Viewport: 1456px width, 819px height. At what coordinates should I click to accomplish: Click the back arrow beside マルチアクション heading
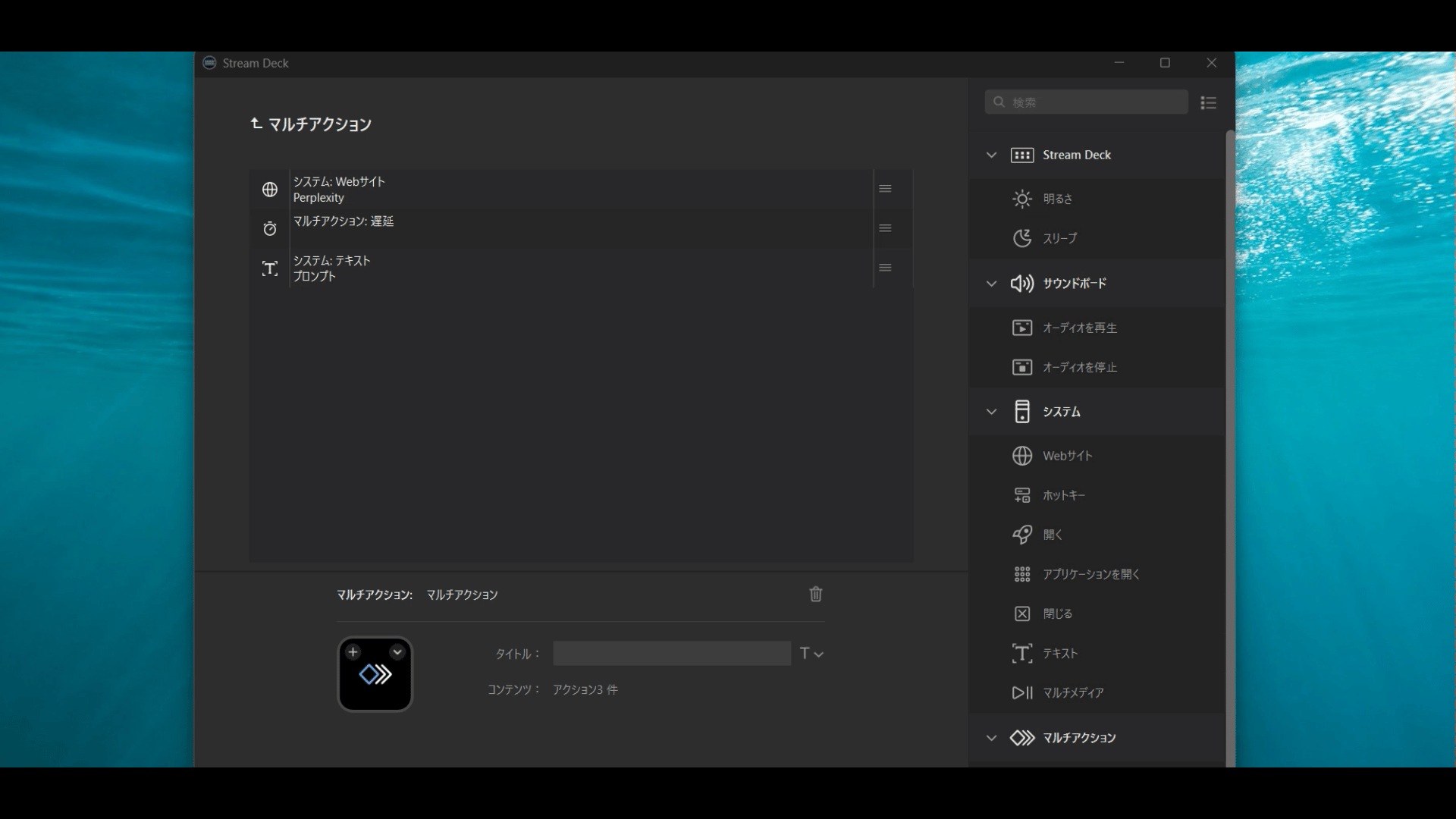click(x=256, y=124)
